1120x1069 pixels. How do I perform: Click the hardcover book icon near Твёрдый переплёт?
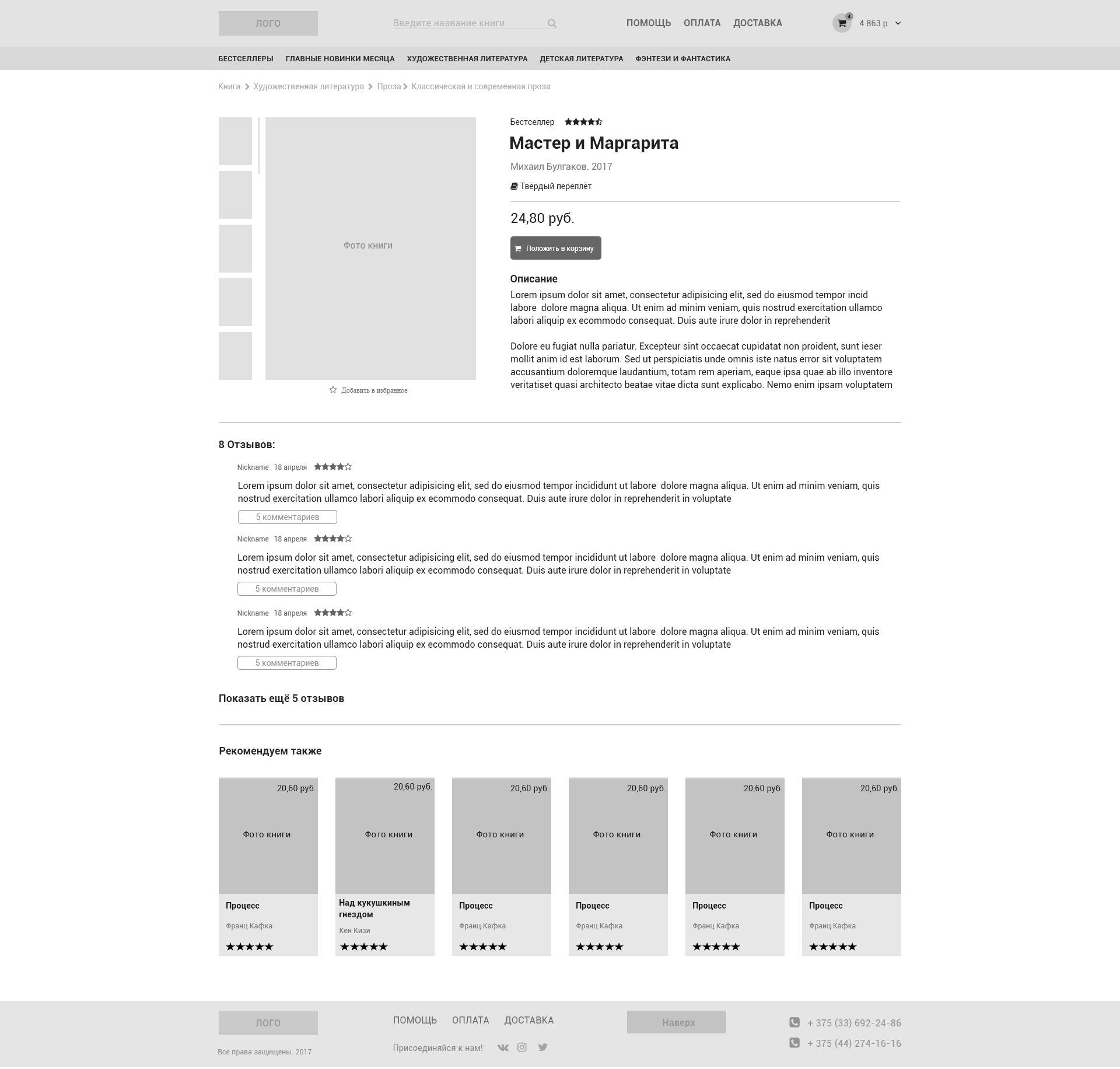tap(513, 186)
